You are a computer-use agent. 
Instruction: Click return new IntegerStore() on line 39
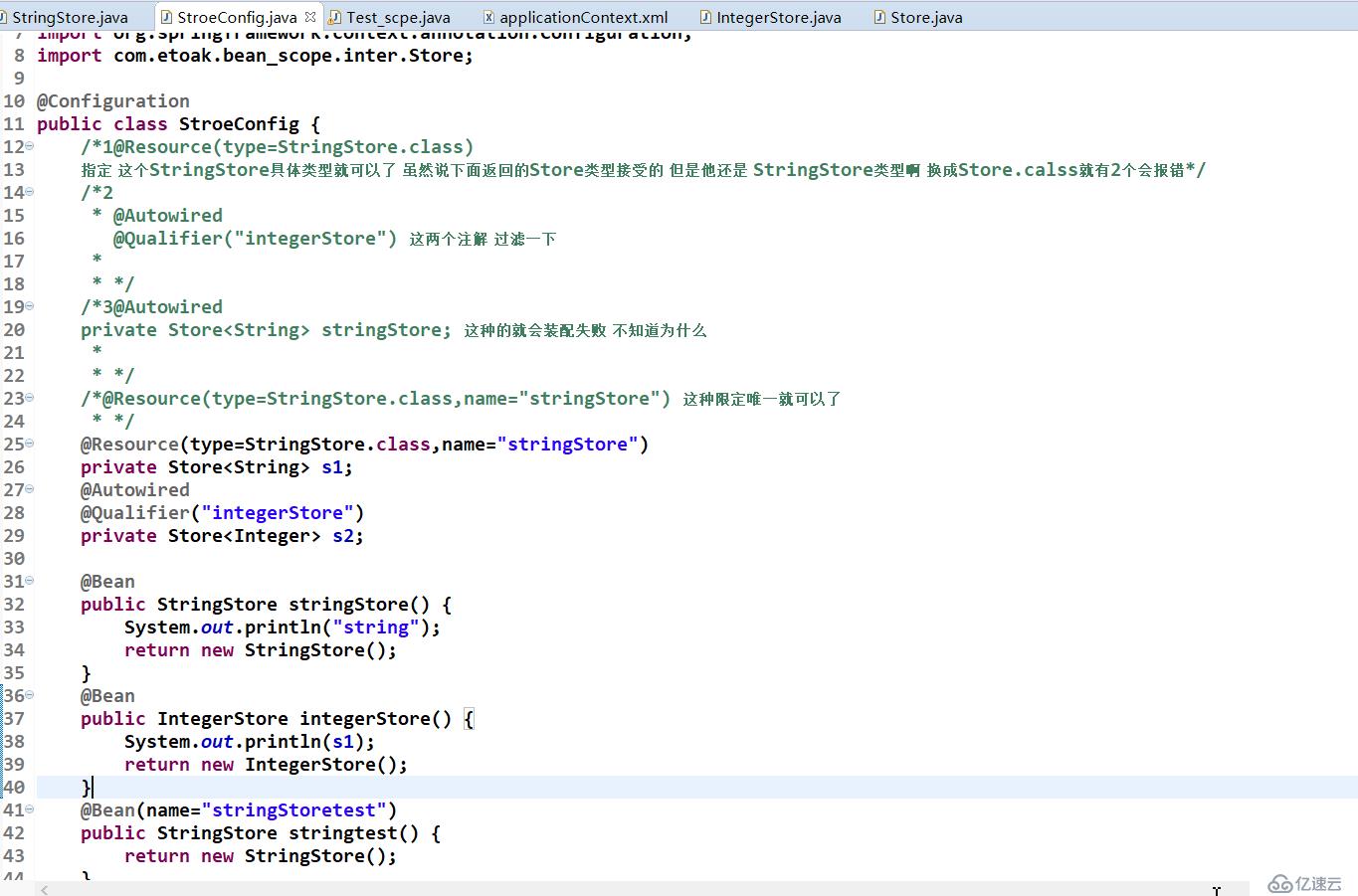point(266,765)
